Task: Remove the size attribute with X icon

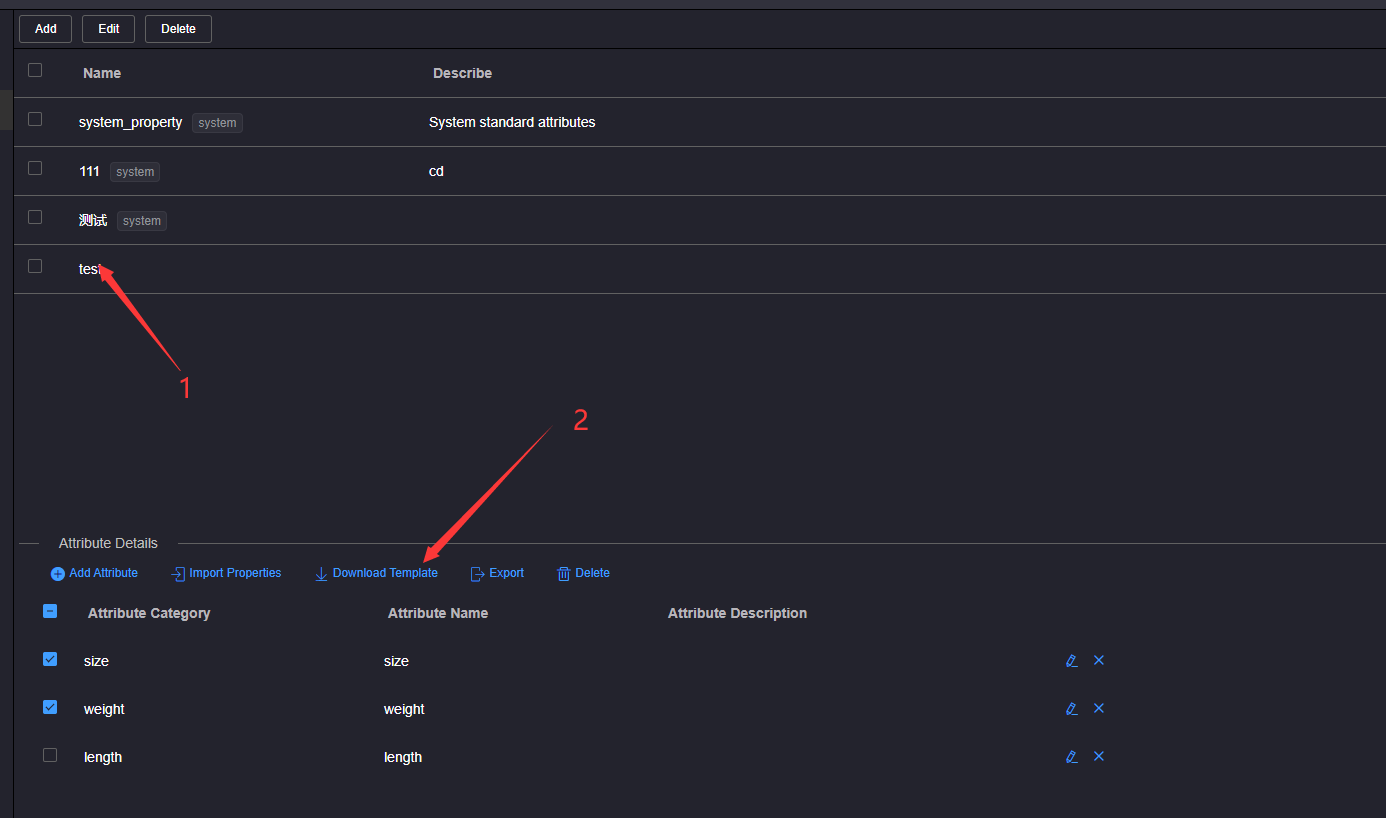Action: point(1099,661)
